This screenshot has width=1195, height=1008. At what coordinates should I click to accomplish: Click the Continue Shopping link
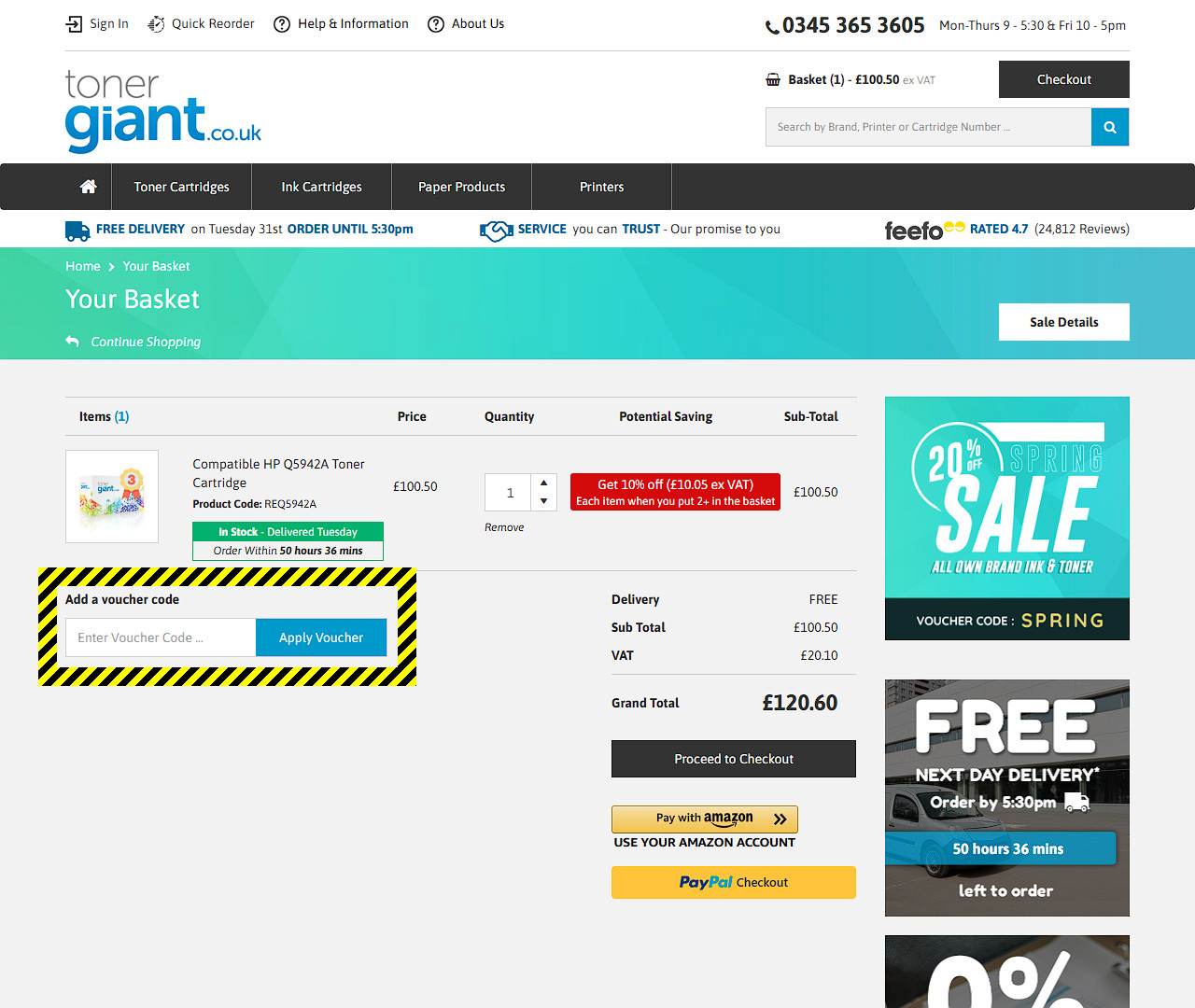(x=145, y=342)
